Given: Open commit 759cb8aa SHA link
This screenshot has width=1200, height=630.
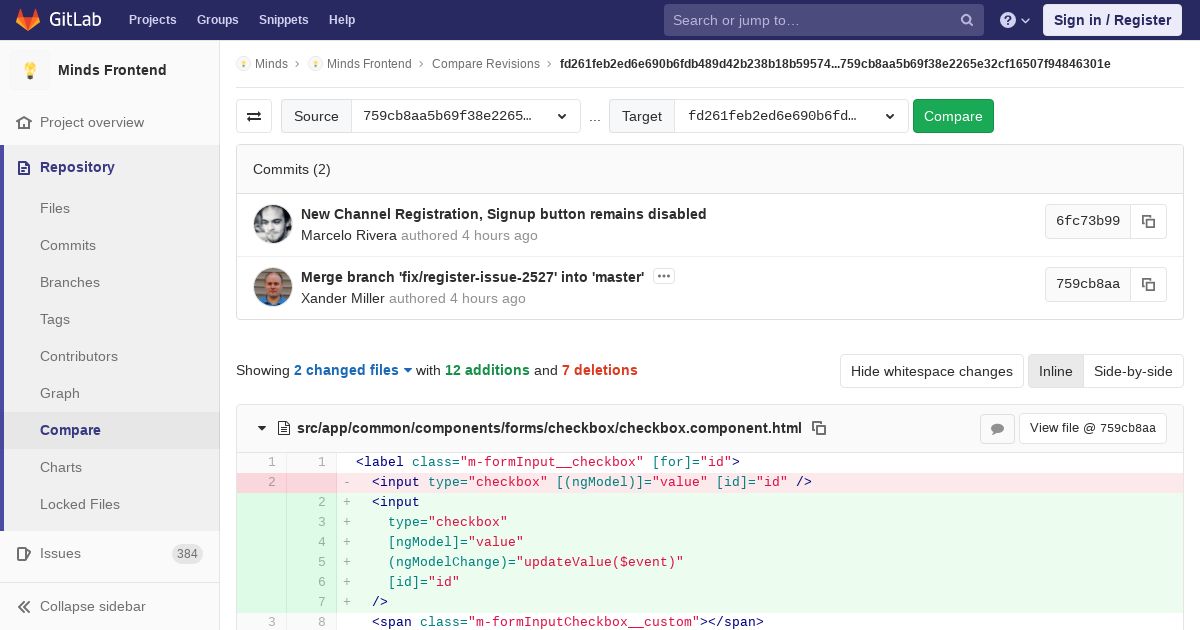Looking at the screenshot, I should (1088, 284).
